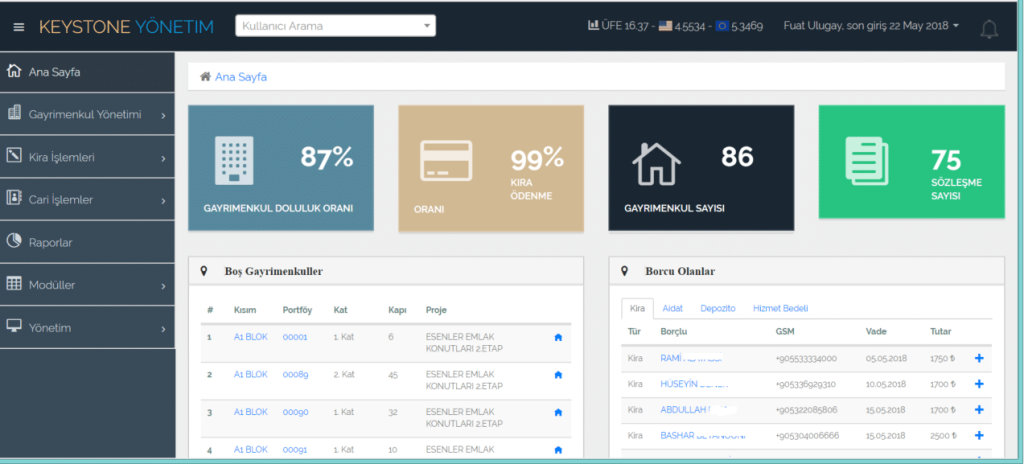The width and height of the screenshot is (1024, 464).
Task: Click house icon for portföy 00090 row
Action: click(558, 412)
